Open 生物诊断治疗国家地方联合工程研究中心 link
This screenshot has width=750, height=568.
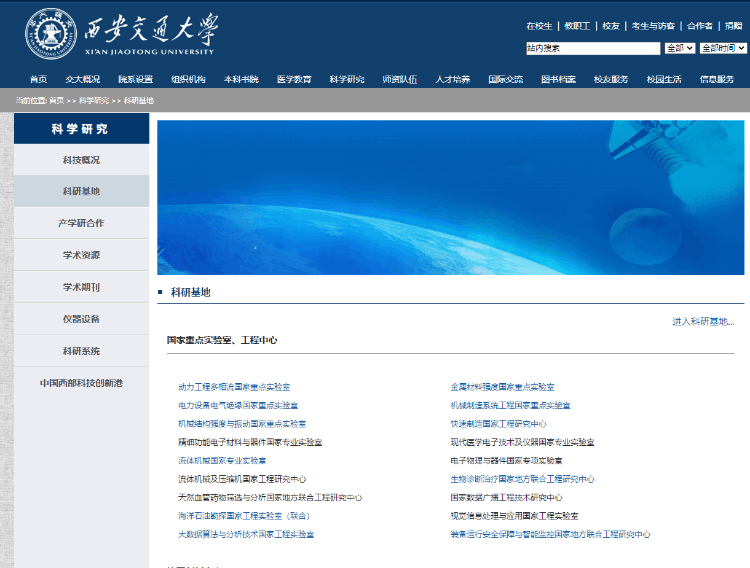[x=522, y=479]
